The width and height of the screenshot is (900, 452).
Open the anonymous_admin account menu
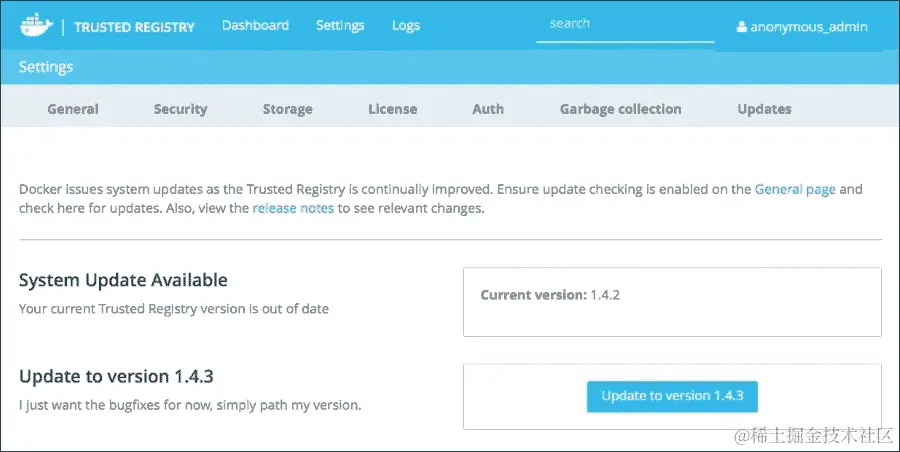802,26
